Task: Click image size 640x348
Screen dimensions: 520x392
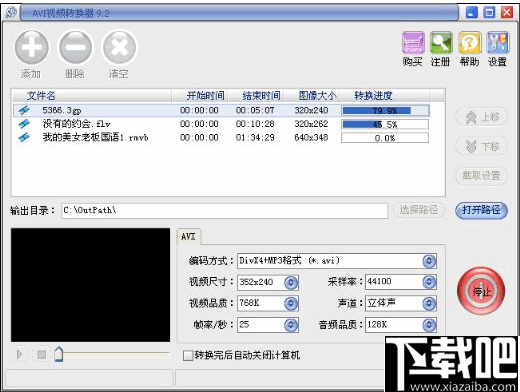Action: (x=311, y=137)
